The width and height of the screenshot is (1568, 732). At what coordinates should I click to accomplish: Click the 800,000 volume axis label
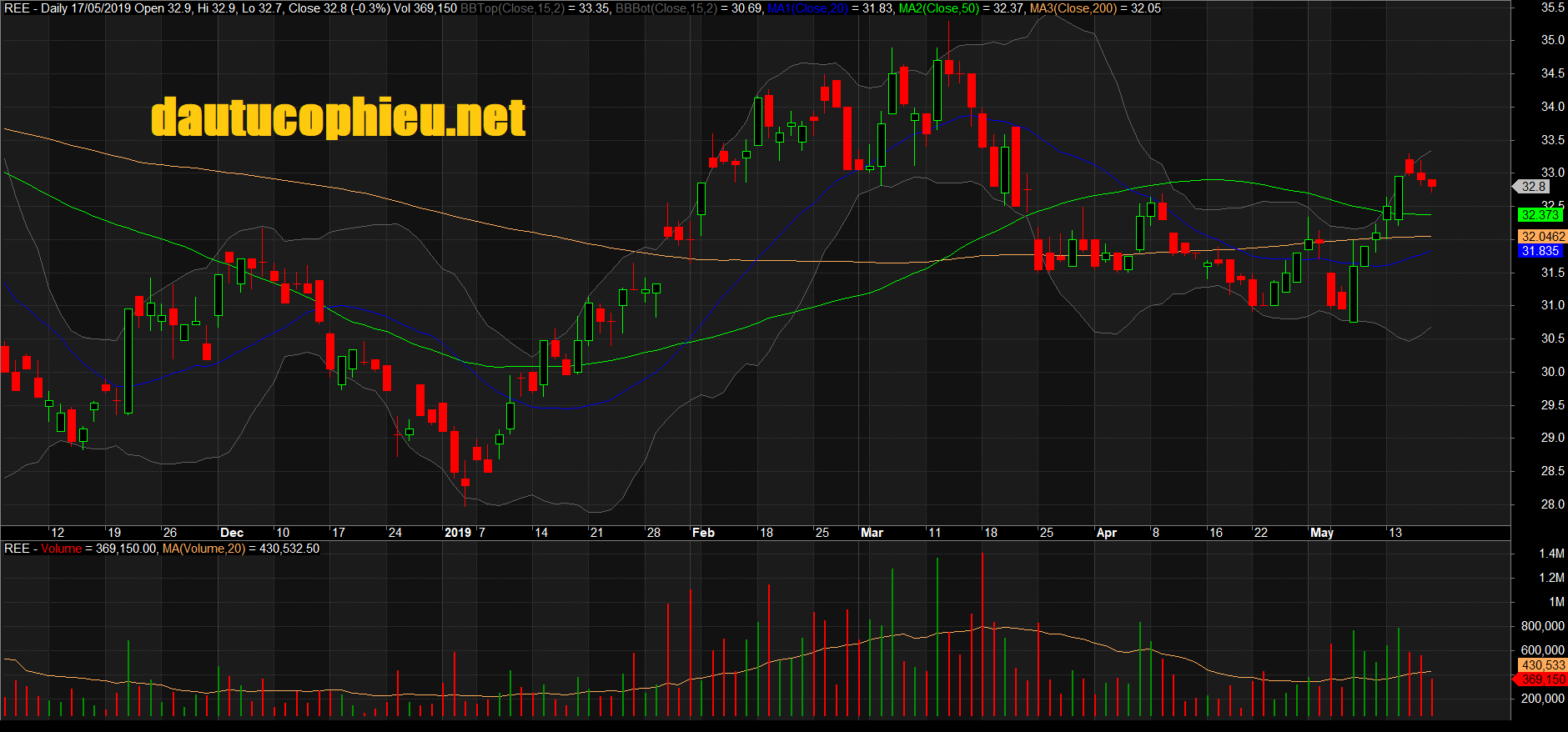pos(1543,626)
